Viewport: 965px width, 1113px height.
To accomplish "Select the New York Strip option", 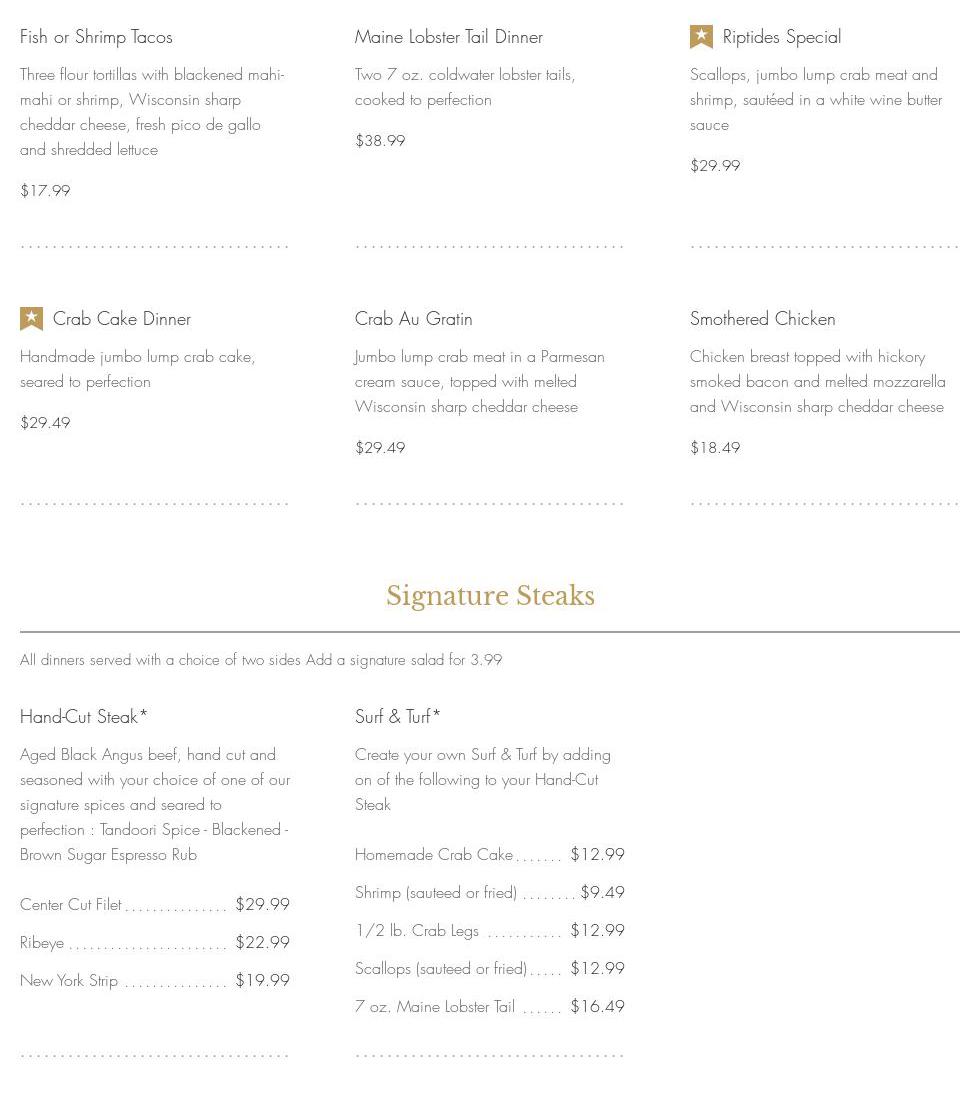I will tap(69, 981).
